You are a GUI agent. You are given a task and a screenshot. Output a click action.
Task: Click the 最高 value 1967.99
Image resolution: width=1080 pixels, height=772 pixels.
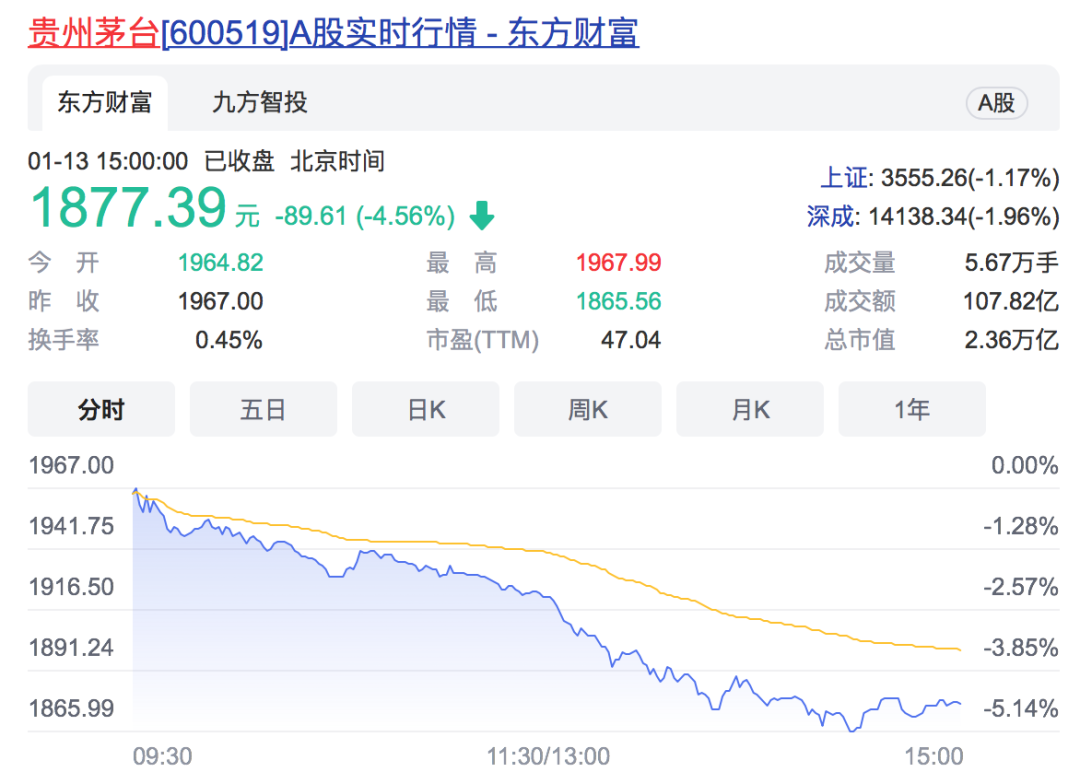tap(619, 262)
